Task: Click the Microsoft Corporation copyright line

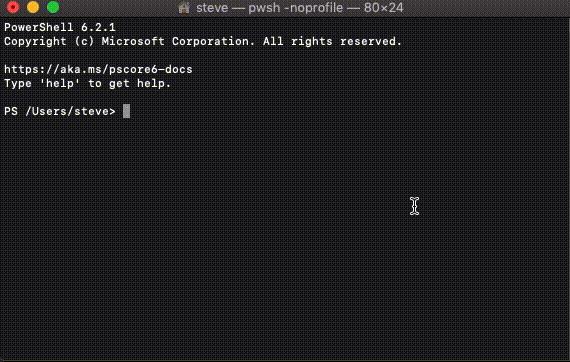Action: point(203,41)
